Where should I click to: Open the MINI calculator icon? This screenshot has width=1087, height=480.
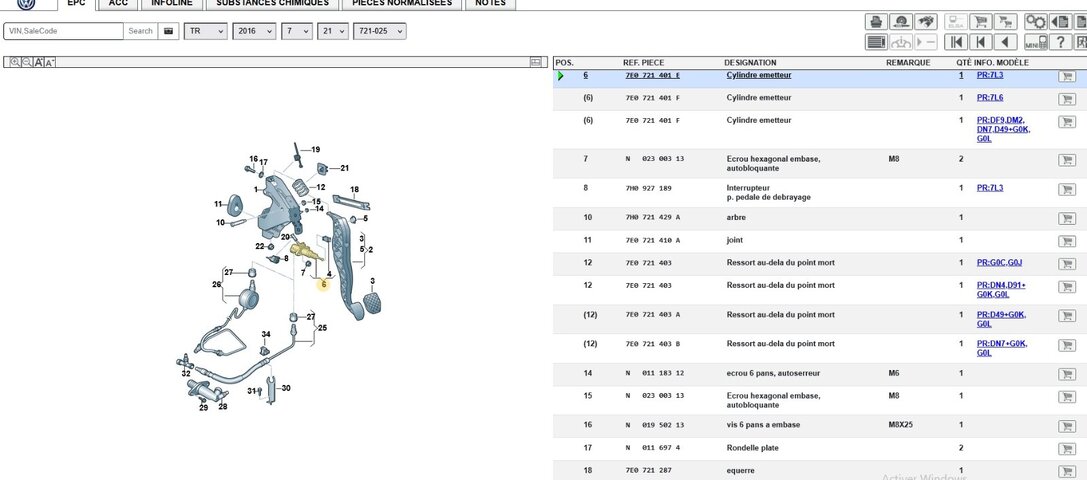(1033, 42)
